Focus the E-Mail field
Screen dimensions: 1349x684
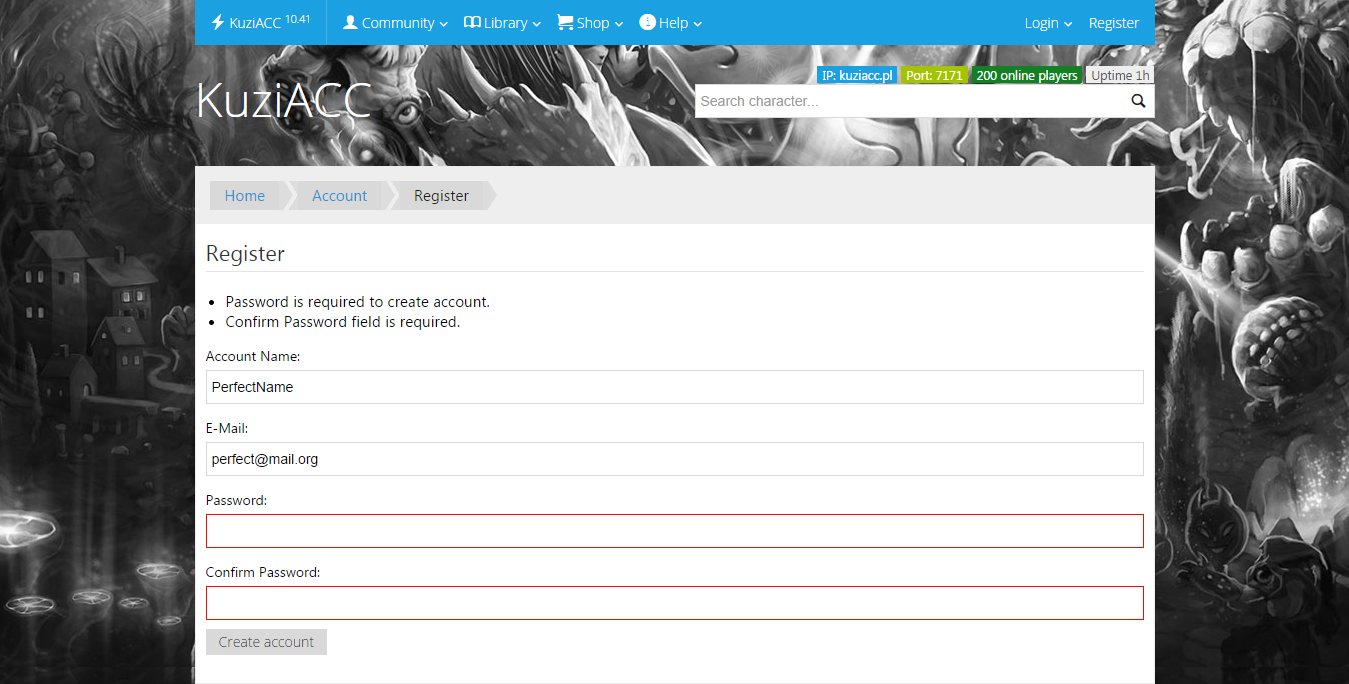675,459
